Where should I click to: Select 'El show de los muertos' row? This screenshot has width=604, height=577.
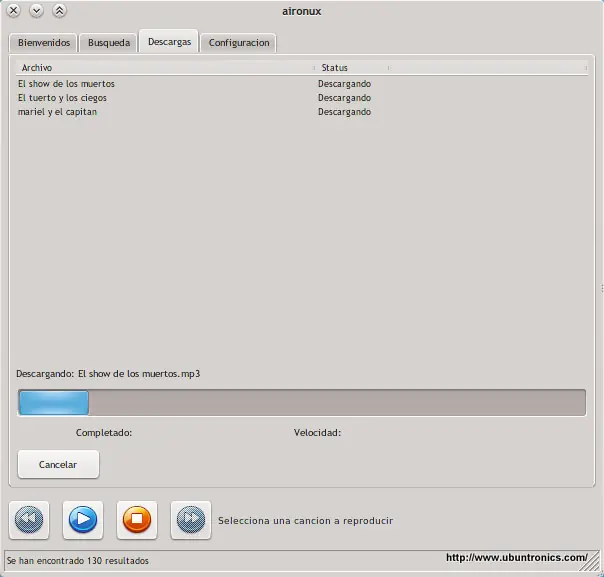click(x=302, y=84)
